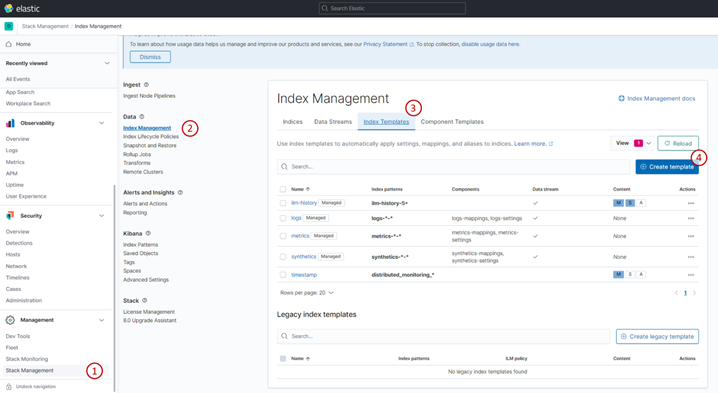Click the Undock navigation lock icon

point(9,387)
